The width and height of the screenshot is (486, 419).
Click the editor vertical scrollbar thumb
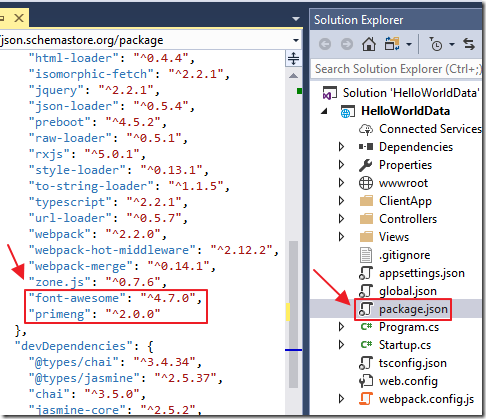click(293, 314)
